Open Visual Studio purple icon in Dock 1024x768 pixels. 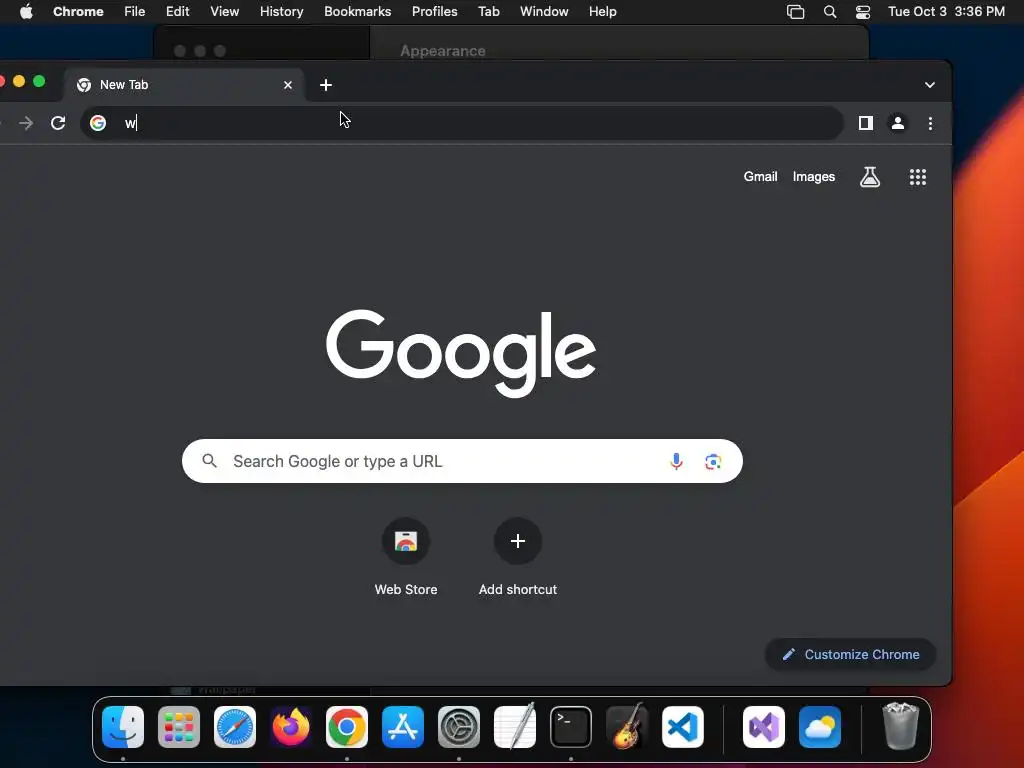coord(764,727)
